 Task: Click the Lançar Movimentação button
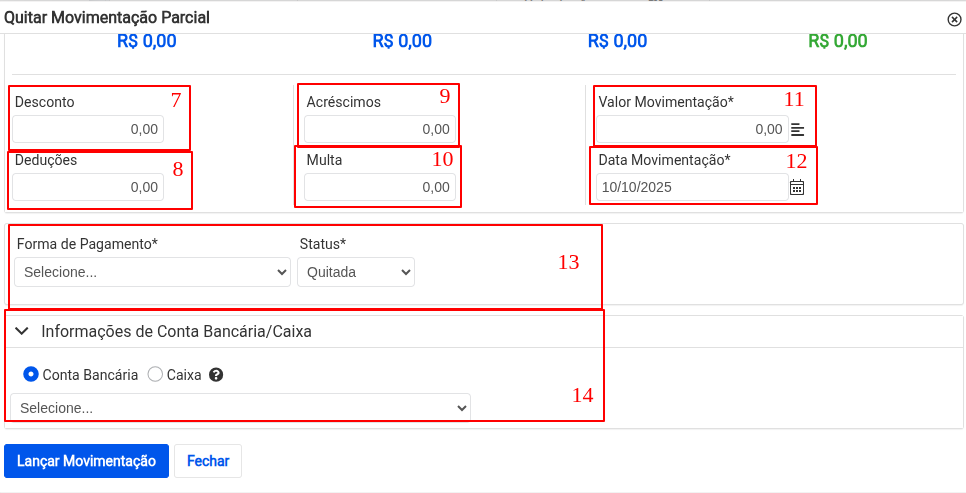pyautogui.click(x=87, y=461)
